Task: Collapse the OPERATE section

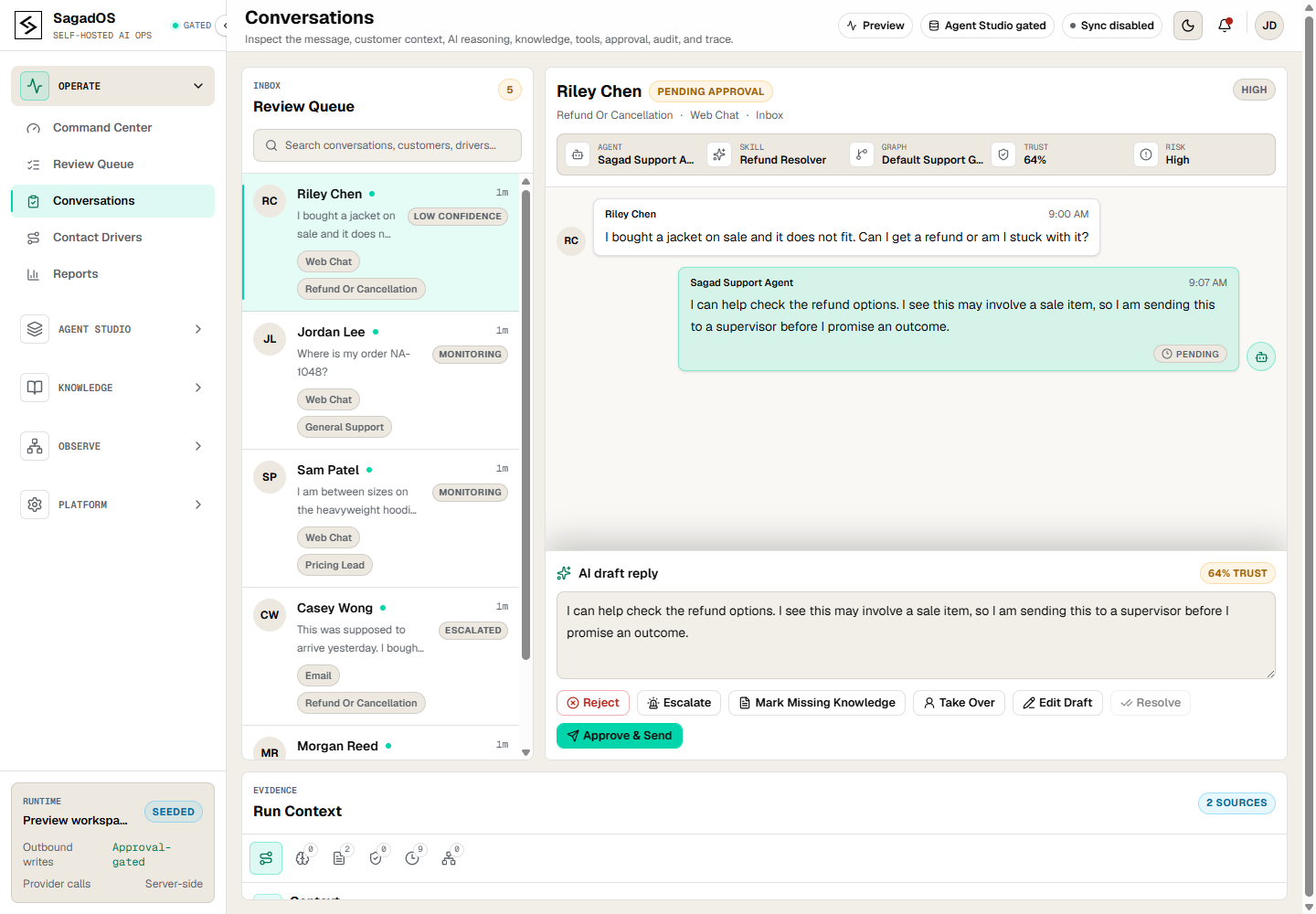Action: (x=112, y=86)
